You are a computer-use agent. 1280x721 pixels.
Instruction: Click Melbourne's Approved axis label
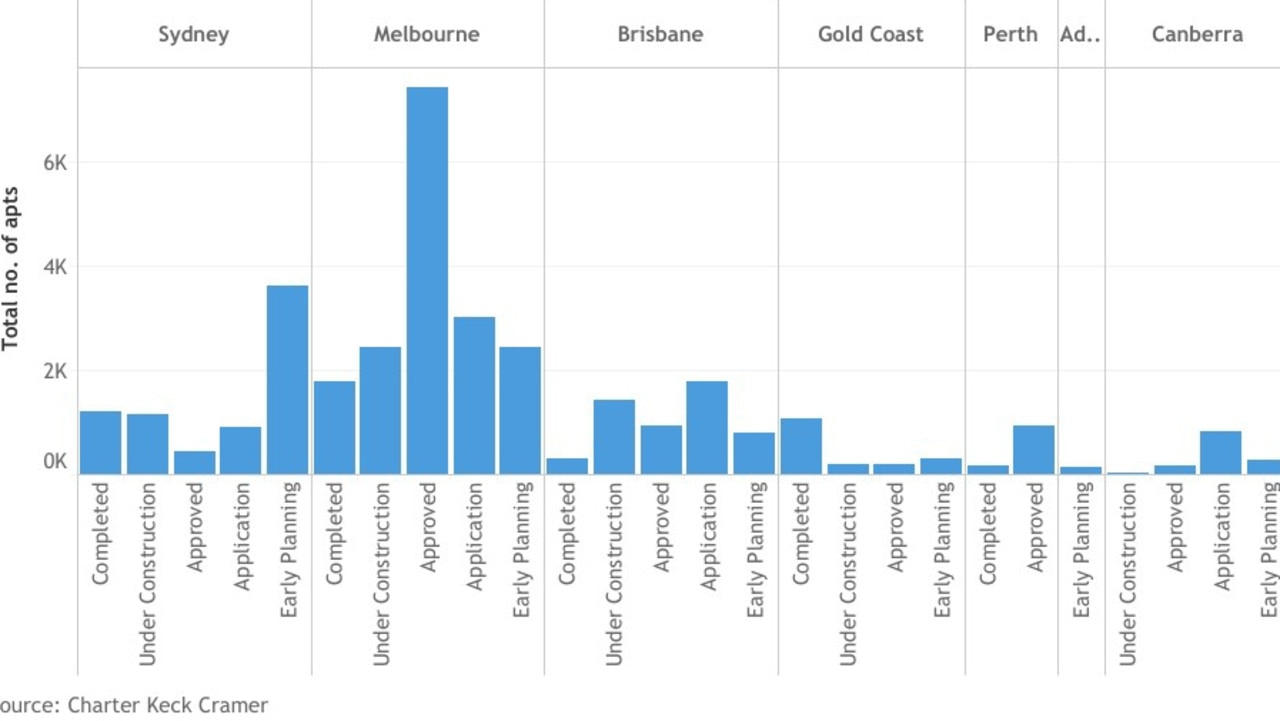point(428,527)
